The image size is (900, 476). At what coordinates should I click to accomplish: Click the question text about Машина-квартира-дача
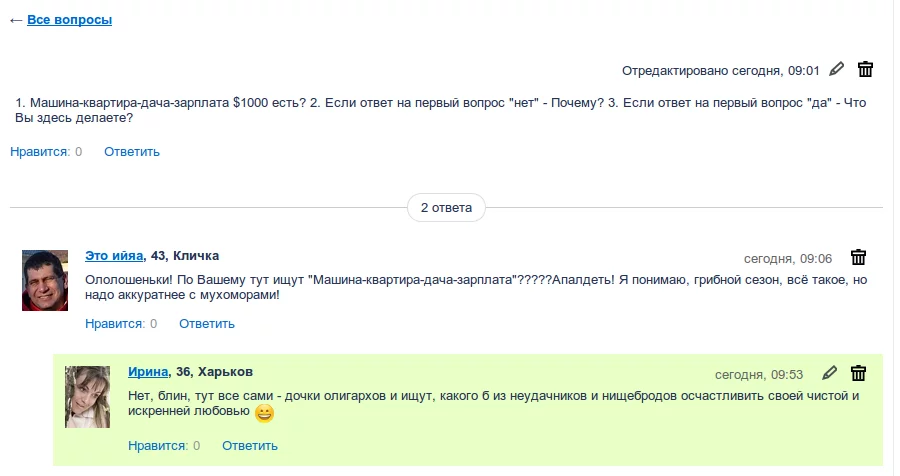(x=440, y=110)
